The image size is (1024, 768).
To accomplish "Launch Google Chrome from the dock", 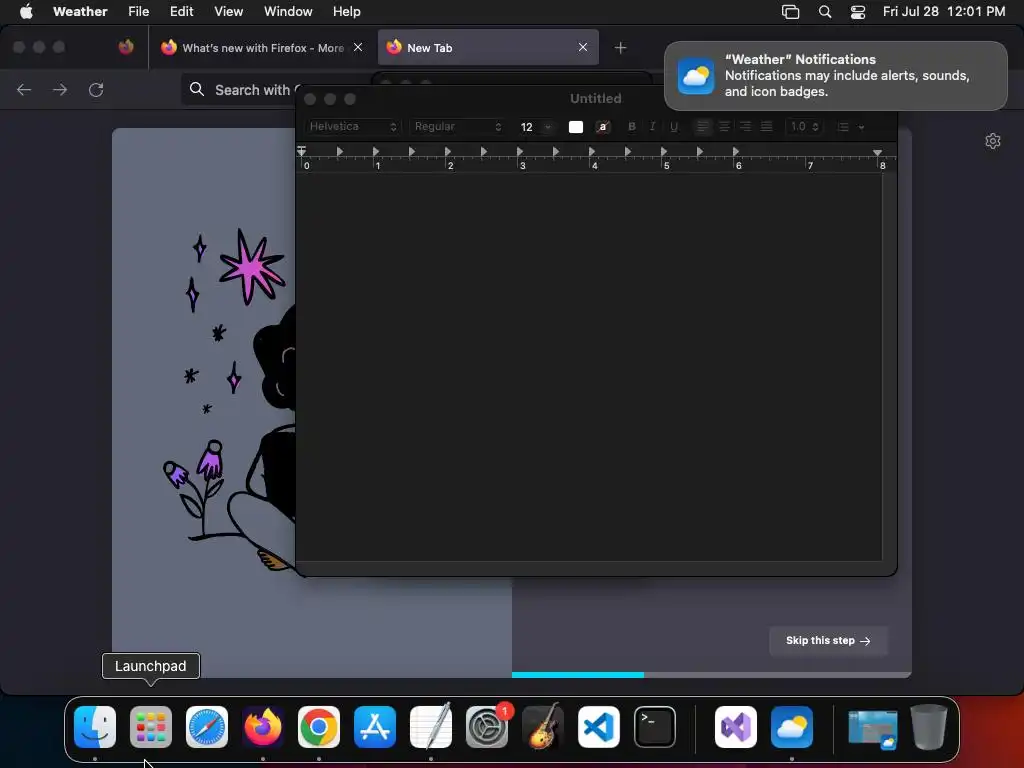I will (x=319, y=727).
